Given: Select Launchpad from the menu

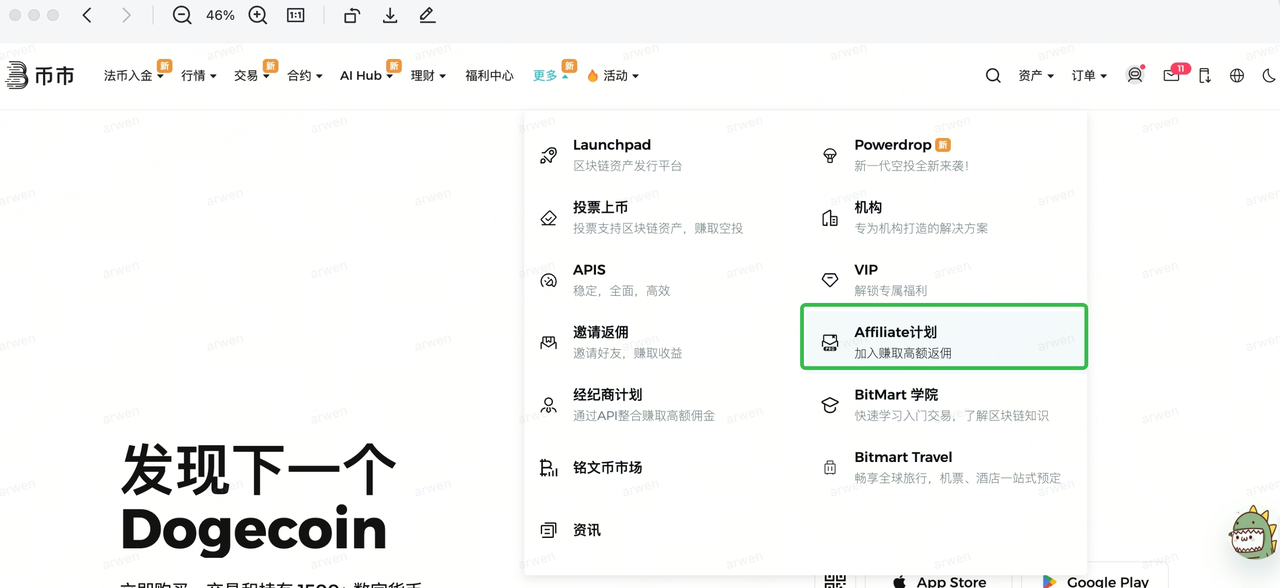Looking at the screenshot, I should 611,145.
